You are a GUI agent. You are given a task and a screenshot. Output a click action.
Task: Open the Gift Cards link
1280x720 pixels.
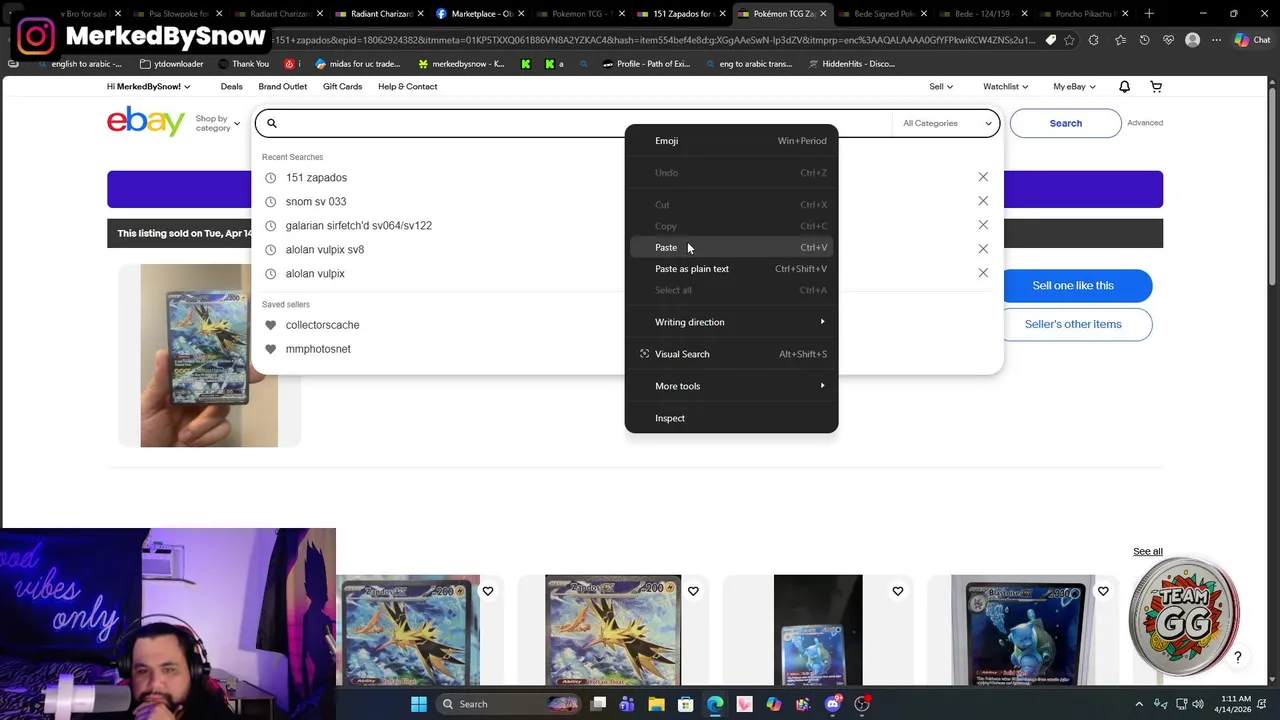click(342, 87)
